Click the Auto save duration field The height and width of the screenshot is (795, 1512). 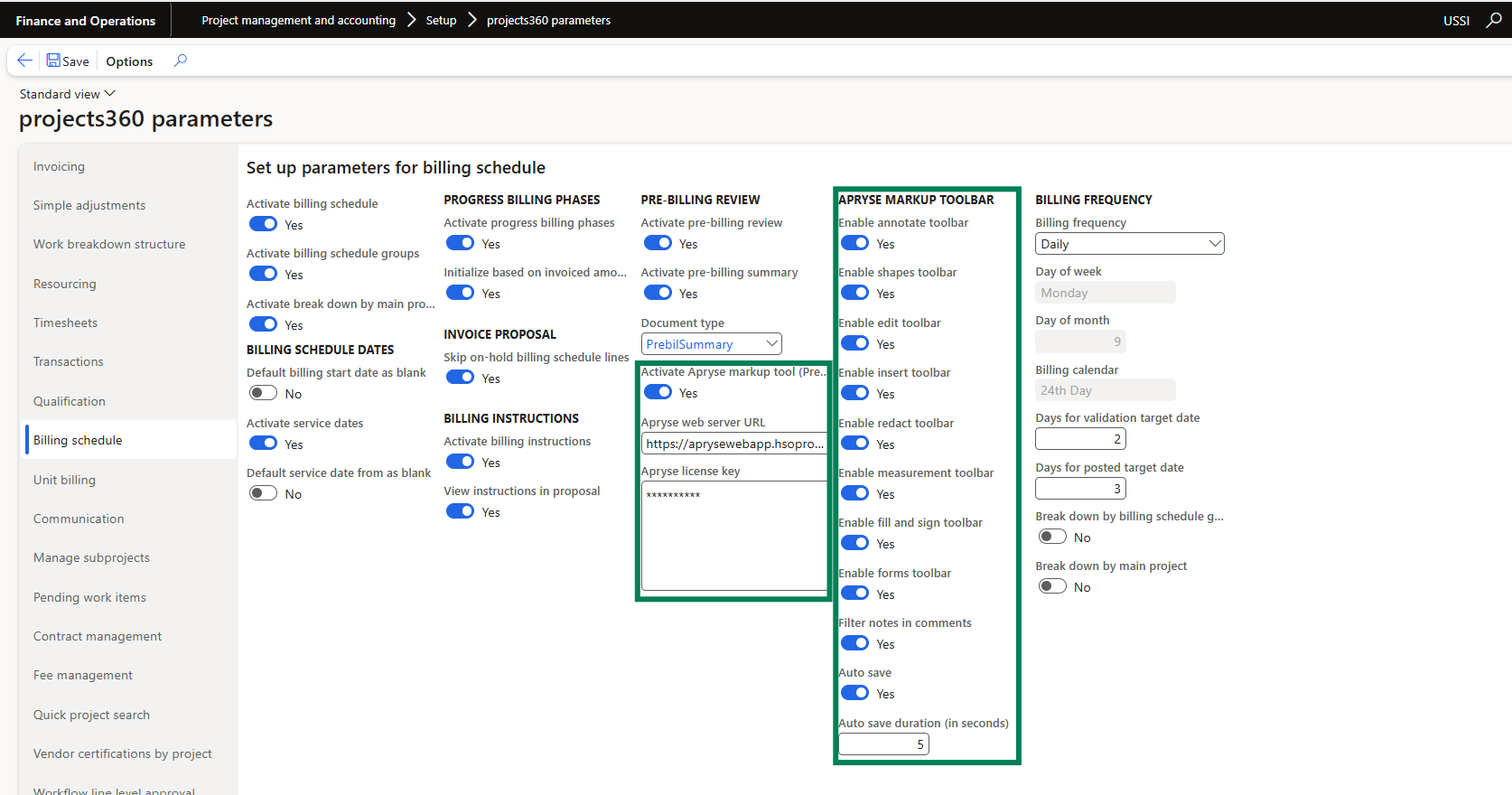[x=882, y=744]
